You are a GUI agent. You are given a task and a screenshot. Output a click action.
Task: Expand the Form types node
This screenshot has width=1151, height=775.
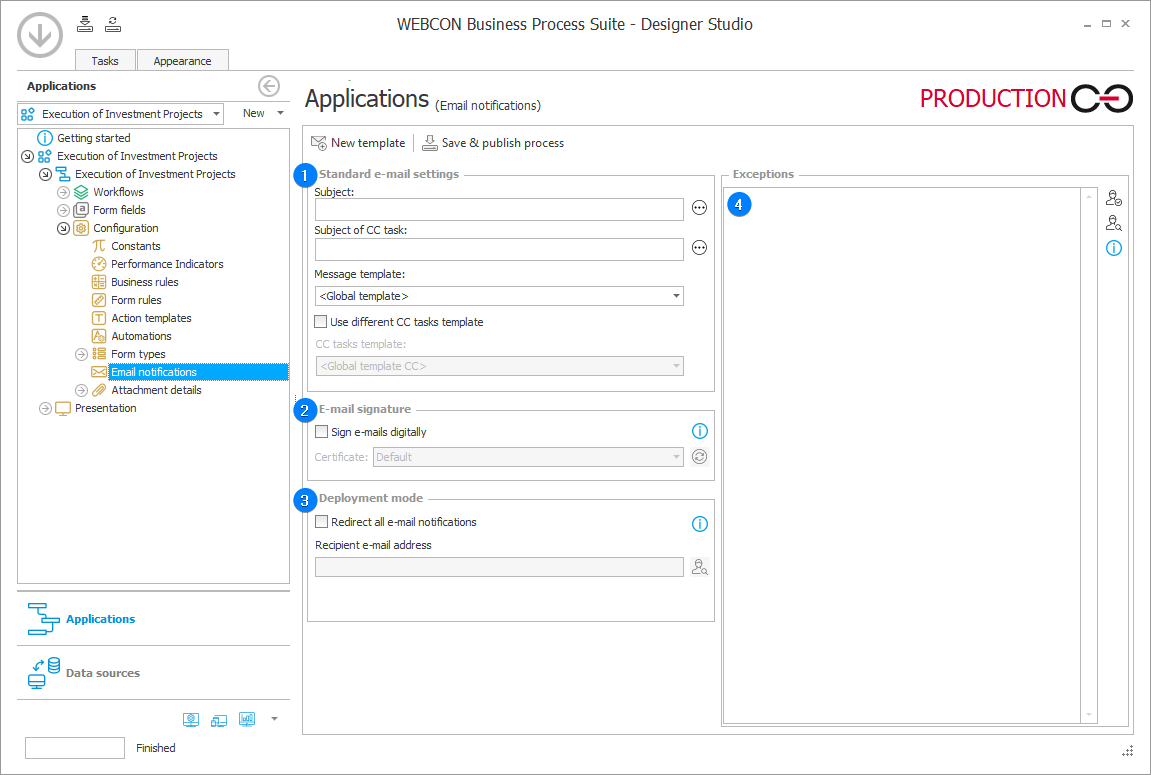(81, 354)
